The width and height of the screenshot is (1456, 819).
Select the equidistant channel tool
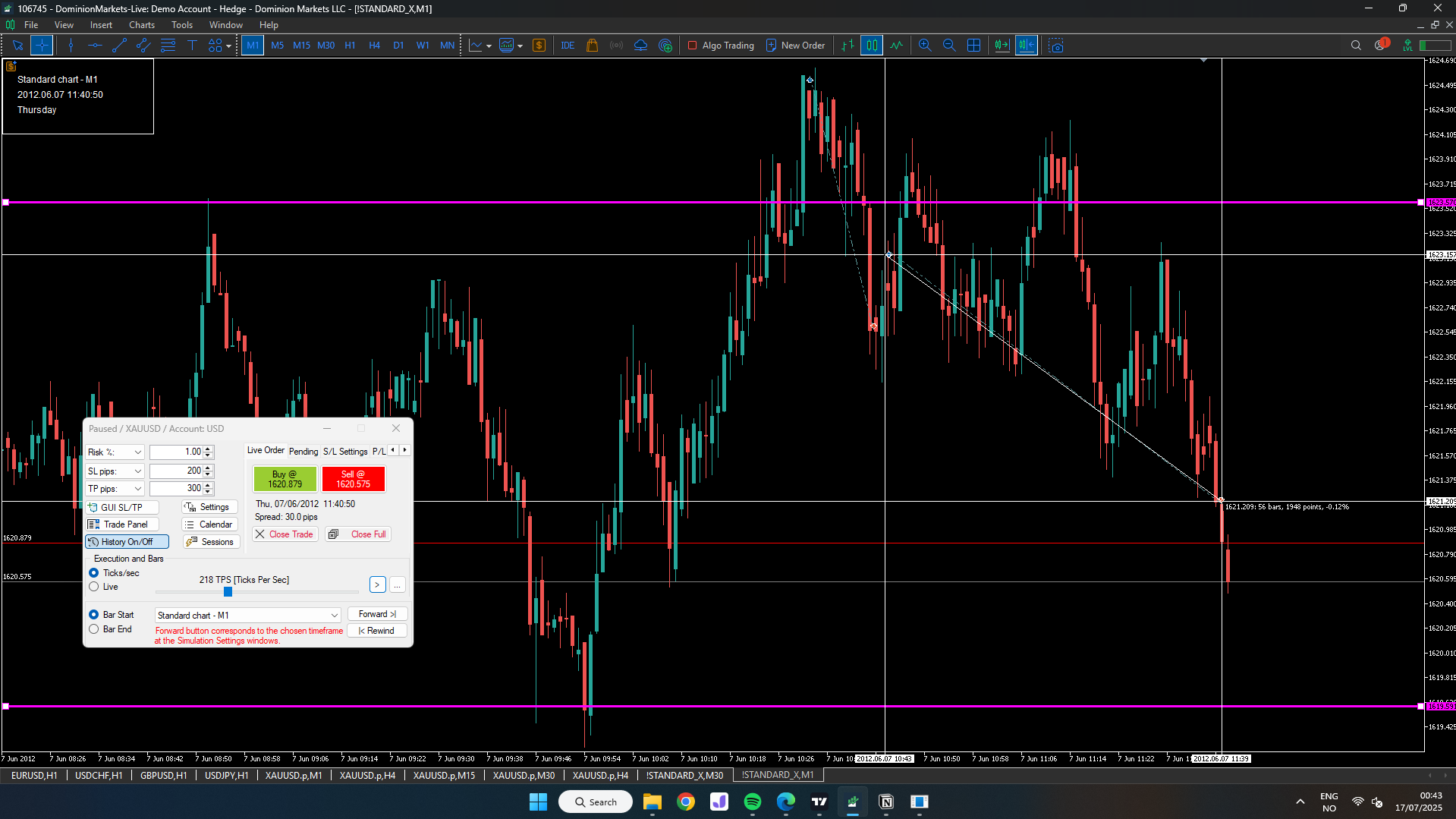(143, 46)
